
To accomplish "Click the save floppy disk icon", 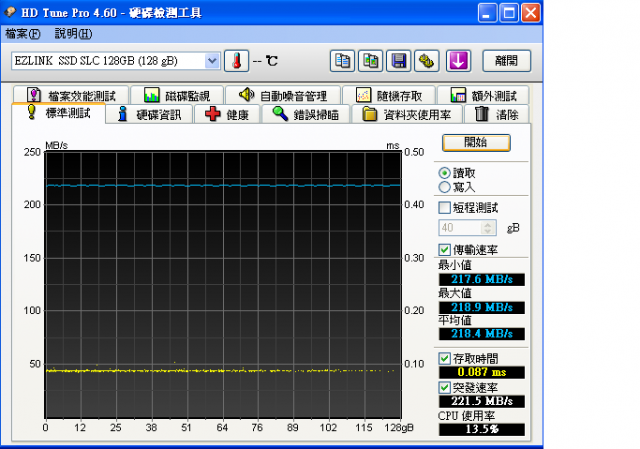I will (x=399, y=61).
